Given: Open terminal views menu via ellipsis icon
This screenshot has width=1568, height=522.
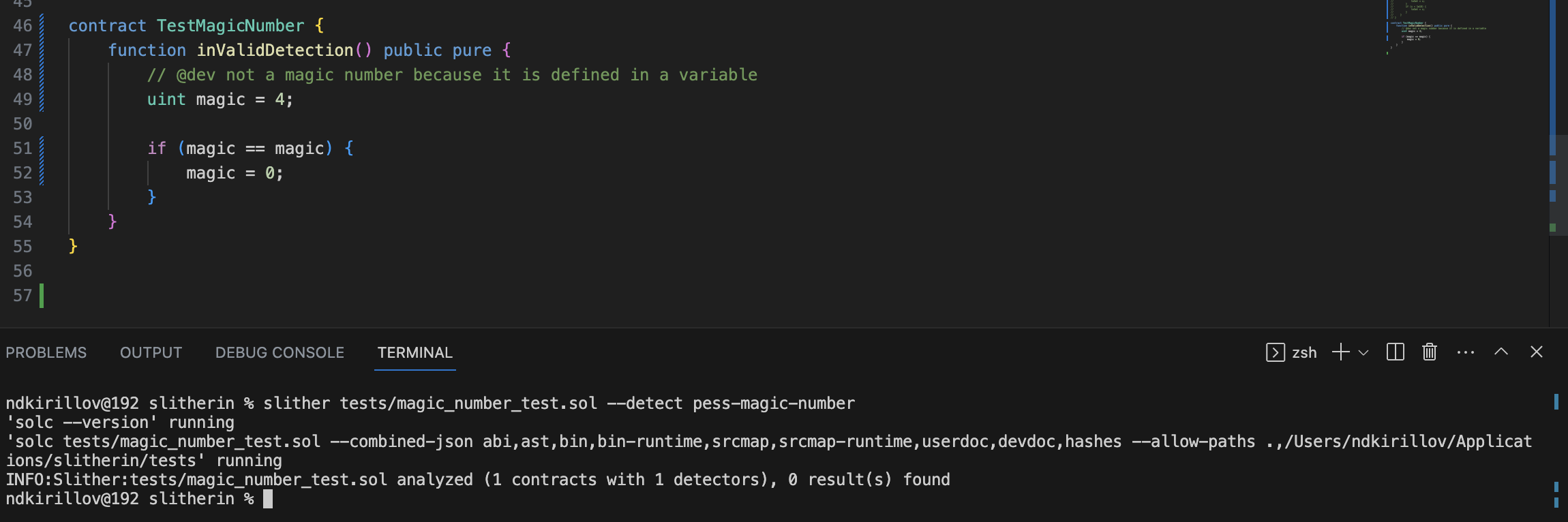Looking at the screenshot, I should (x=1466, y=352).
